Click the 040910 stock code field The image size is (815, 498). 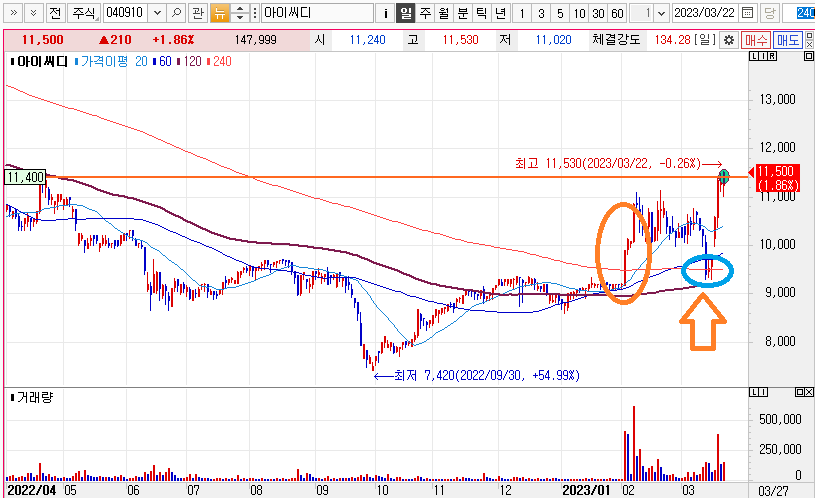point(126,13)
